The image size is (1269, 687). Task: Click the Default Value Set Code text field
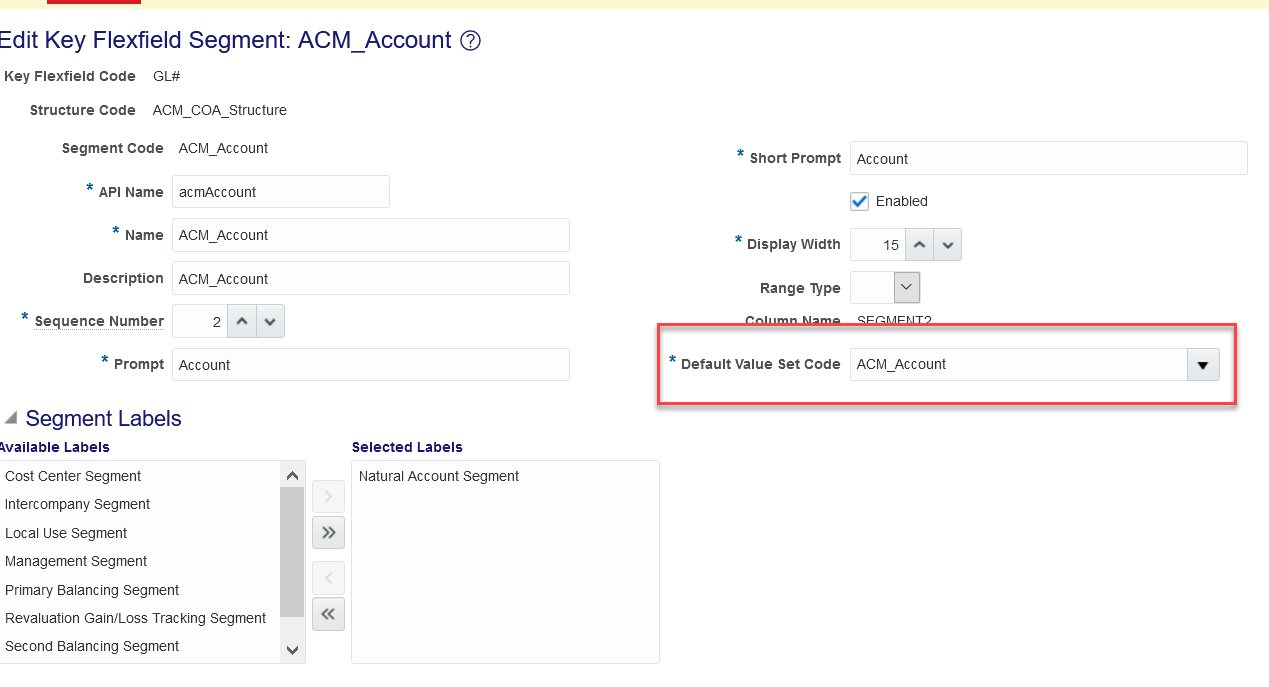pos(1018,365)
